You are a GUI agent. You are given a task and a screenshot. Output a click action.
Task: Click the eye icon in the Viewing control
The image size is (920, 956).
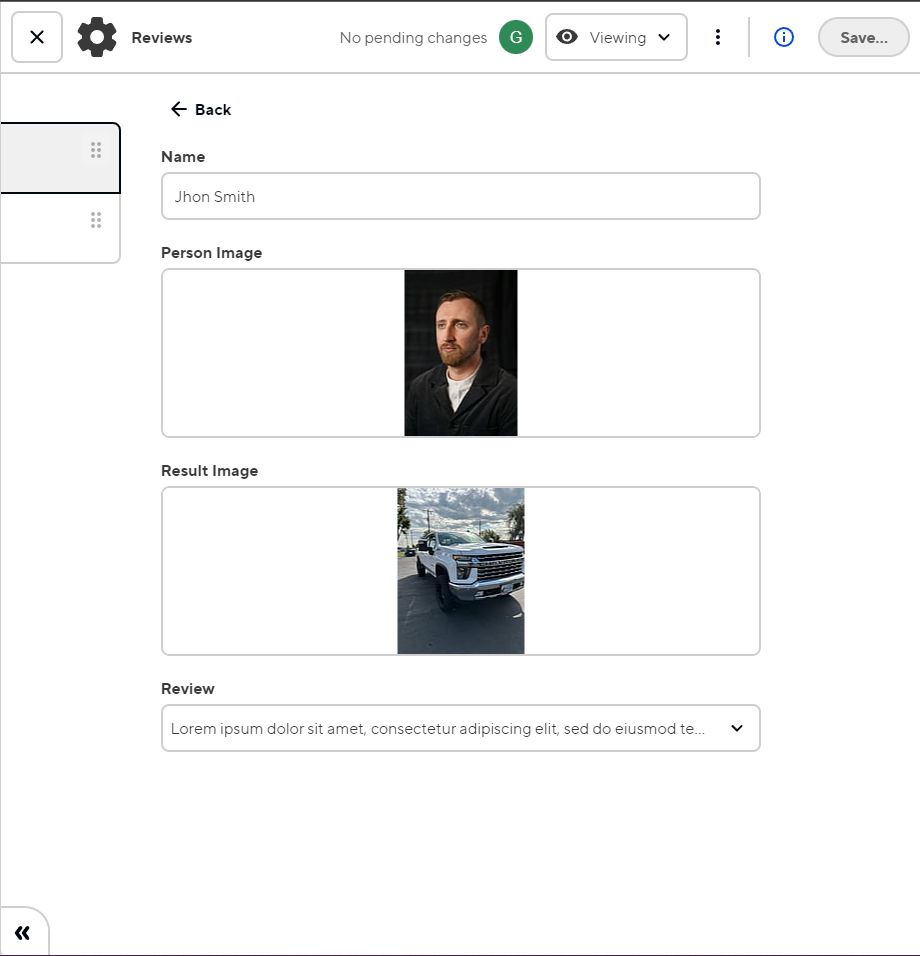[567, 37]
